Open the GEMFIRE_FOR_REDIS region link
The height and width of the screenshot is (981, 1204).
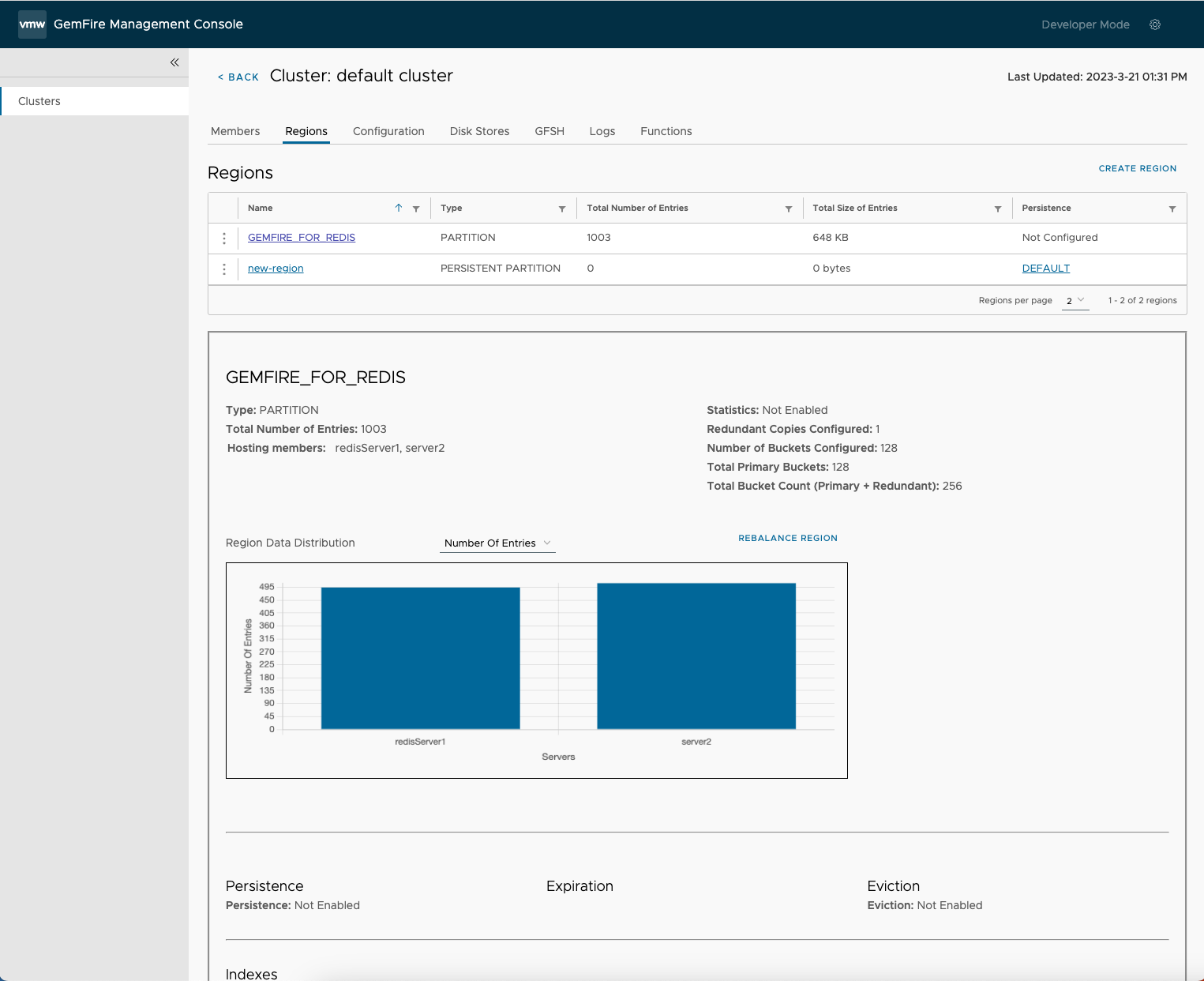point(302,237)
